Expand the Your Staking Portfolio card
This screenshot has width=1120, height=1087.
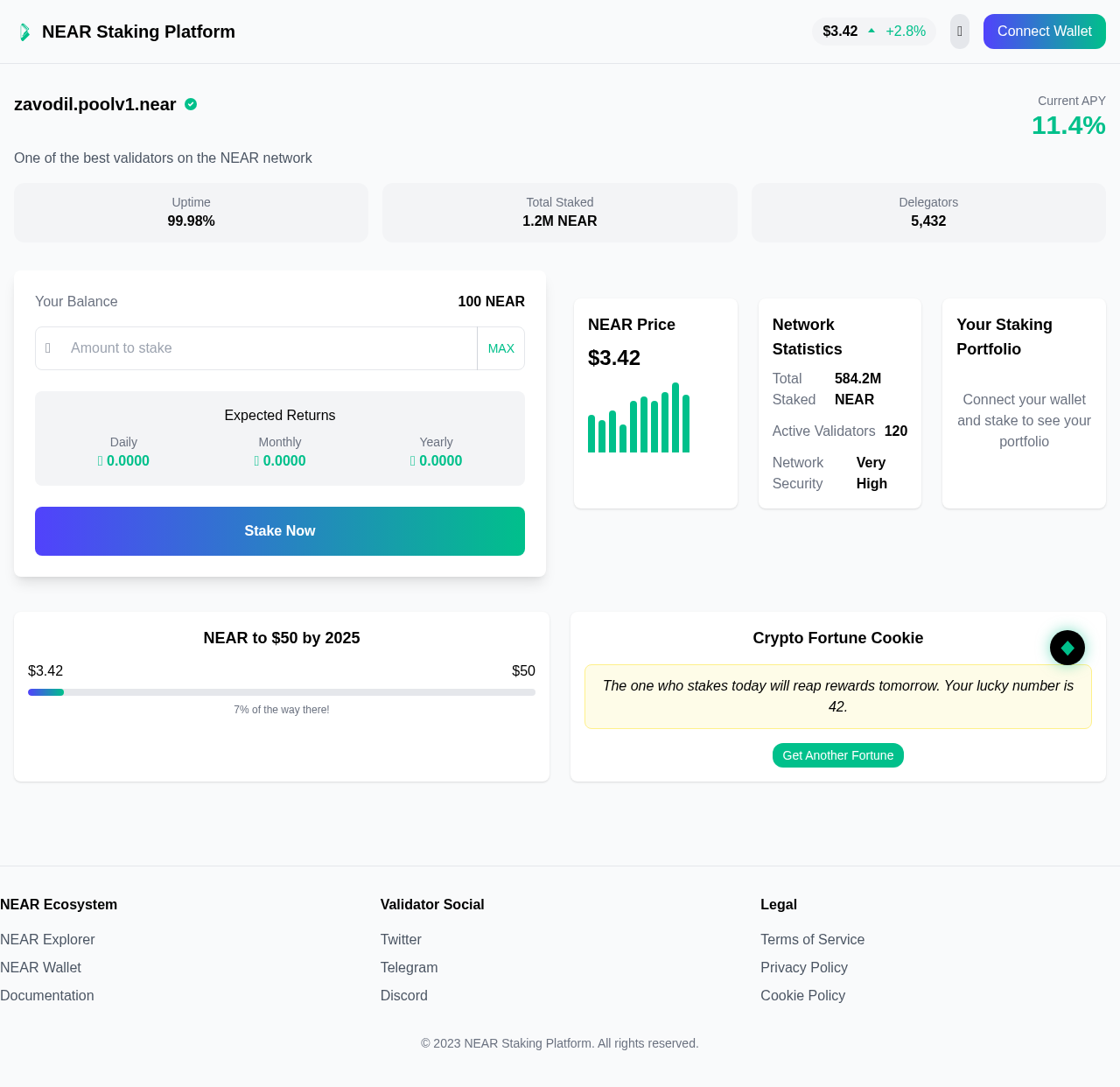point(1024,403)
